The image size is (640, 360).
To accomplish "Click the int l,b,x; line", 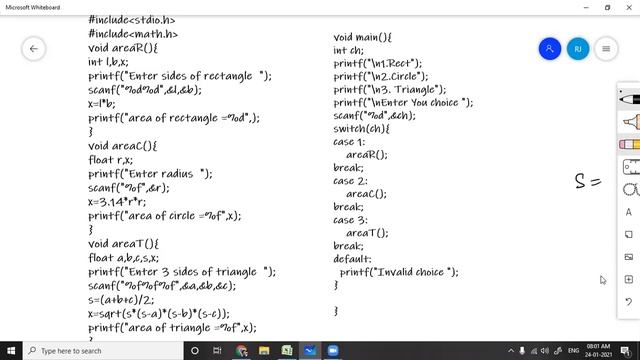I will [108, 62].
